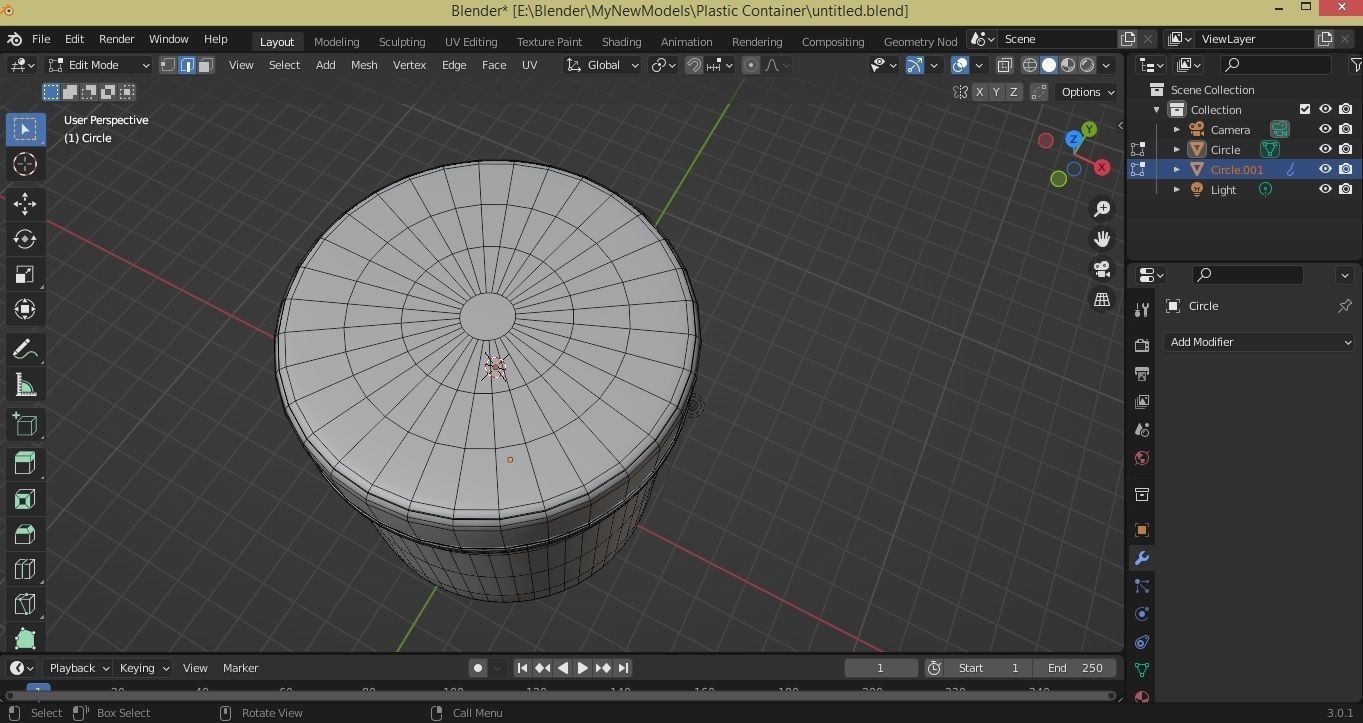Click the current frame field
The image size is (1363, 723).
click(881, 668)
